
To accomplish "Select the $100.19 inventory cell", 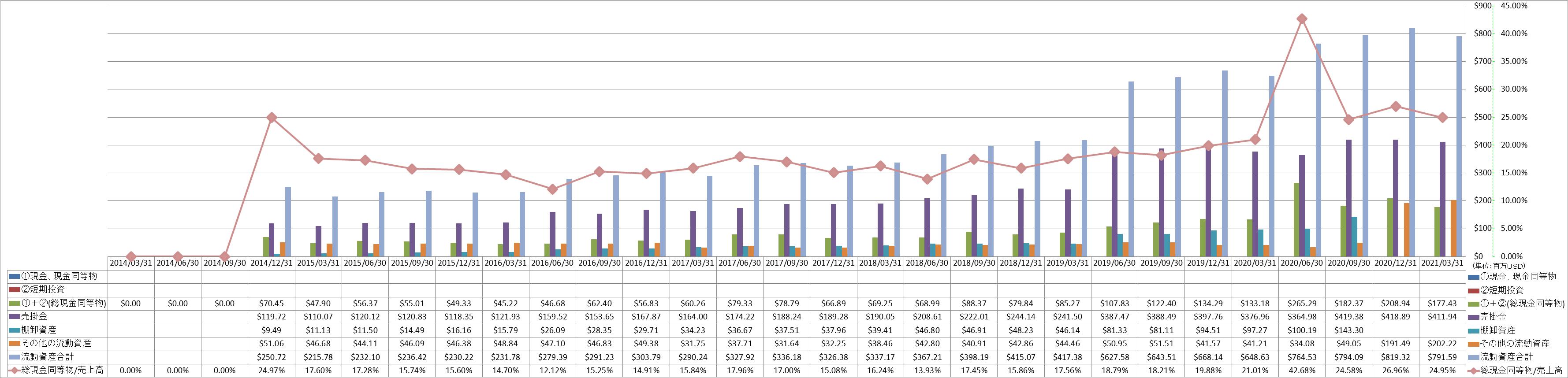I will click(1301, 330).
